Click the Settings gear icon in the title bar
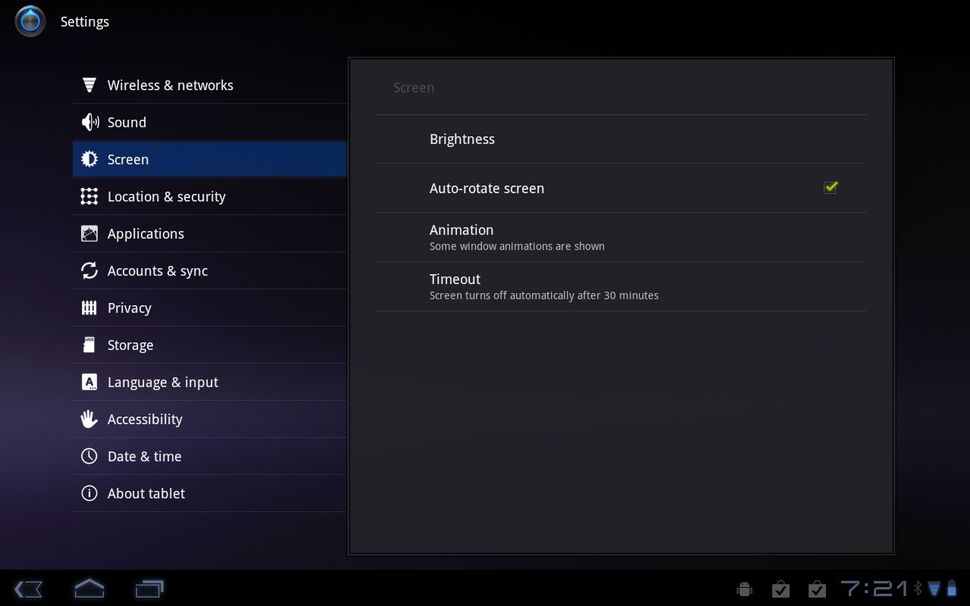Image resolution: width=970 pixels, height=606 pixels. coord(29,20)
